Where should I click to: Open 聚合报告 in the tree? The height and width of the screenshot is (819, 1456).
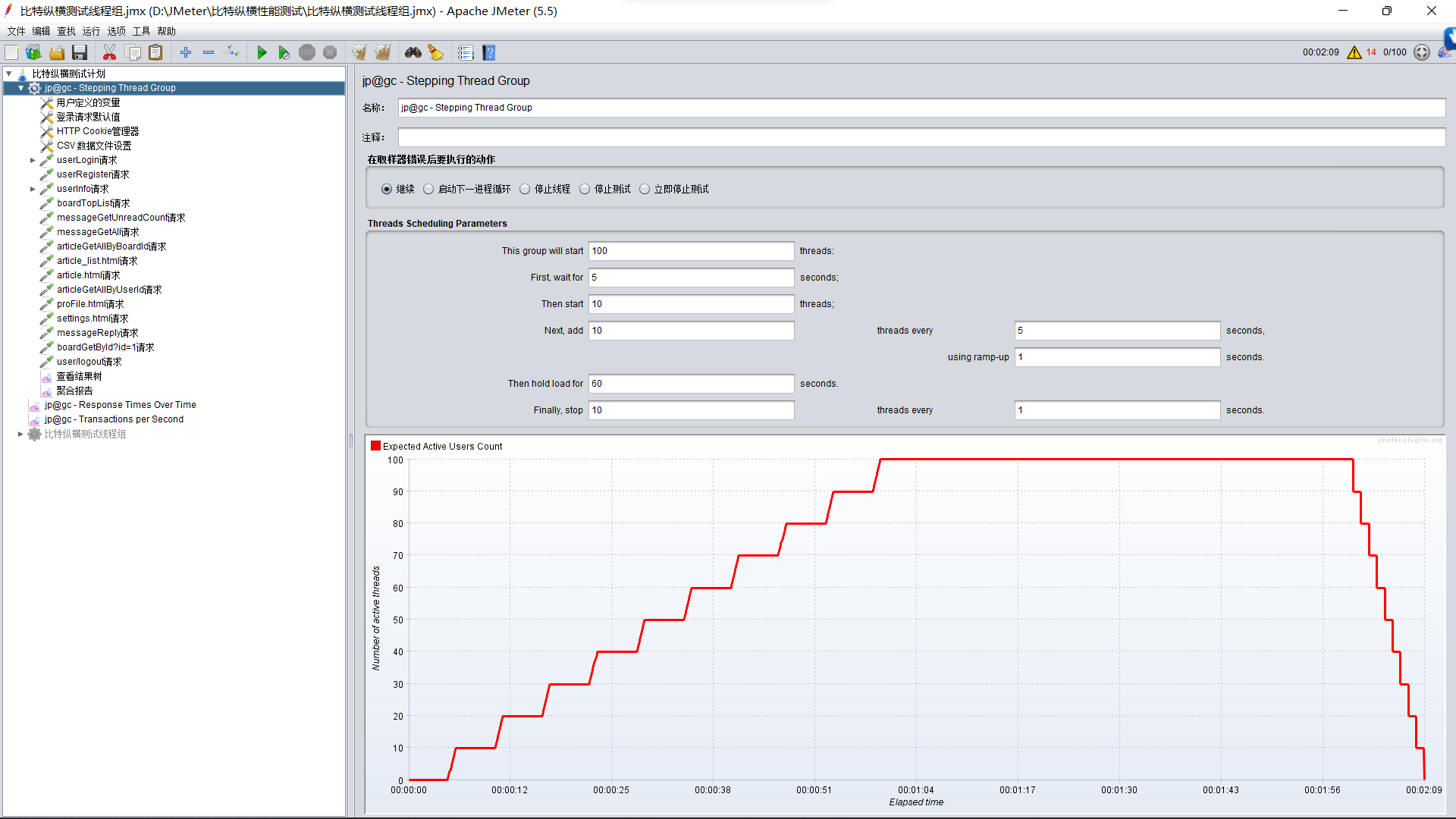point(74,391)
